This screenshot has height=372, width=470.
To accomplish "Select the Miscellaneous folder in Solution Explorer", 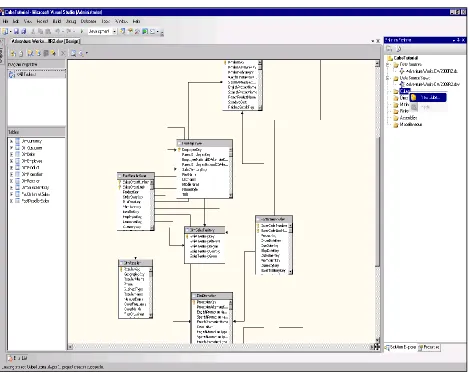I will [408, 125].
